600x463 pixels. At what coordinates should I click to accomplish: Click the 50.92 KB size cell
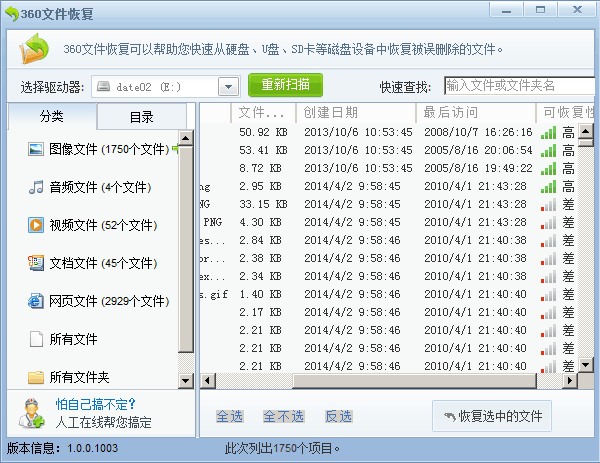point(263,132)
